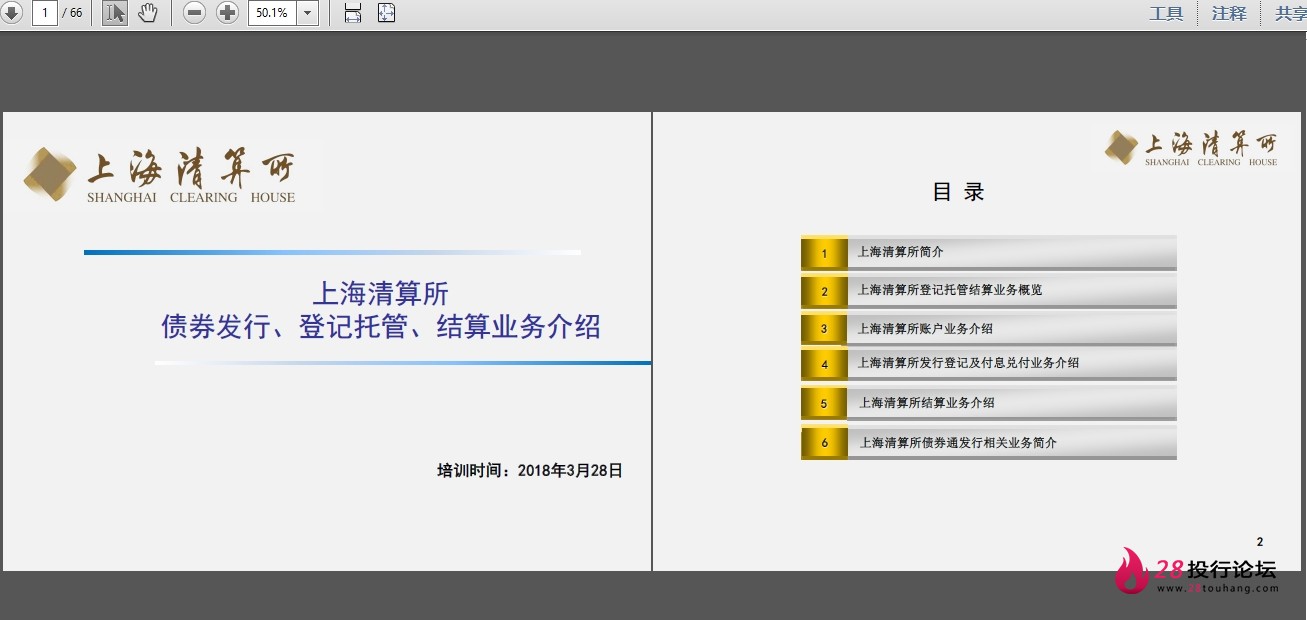Click SHANGHAI CLEARING HOUSE text on cover slide
This screenshot has height=620, width=1307.
[191, 198]
